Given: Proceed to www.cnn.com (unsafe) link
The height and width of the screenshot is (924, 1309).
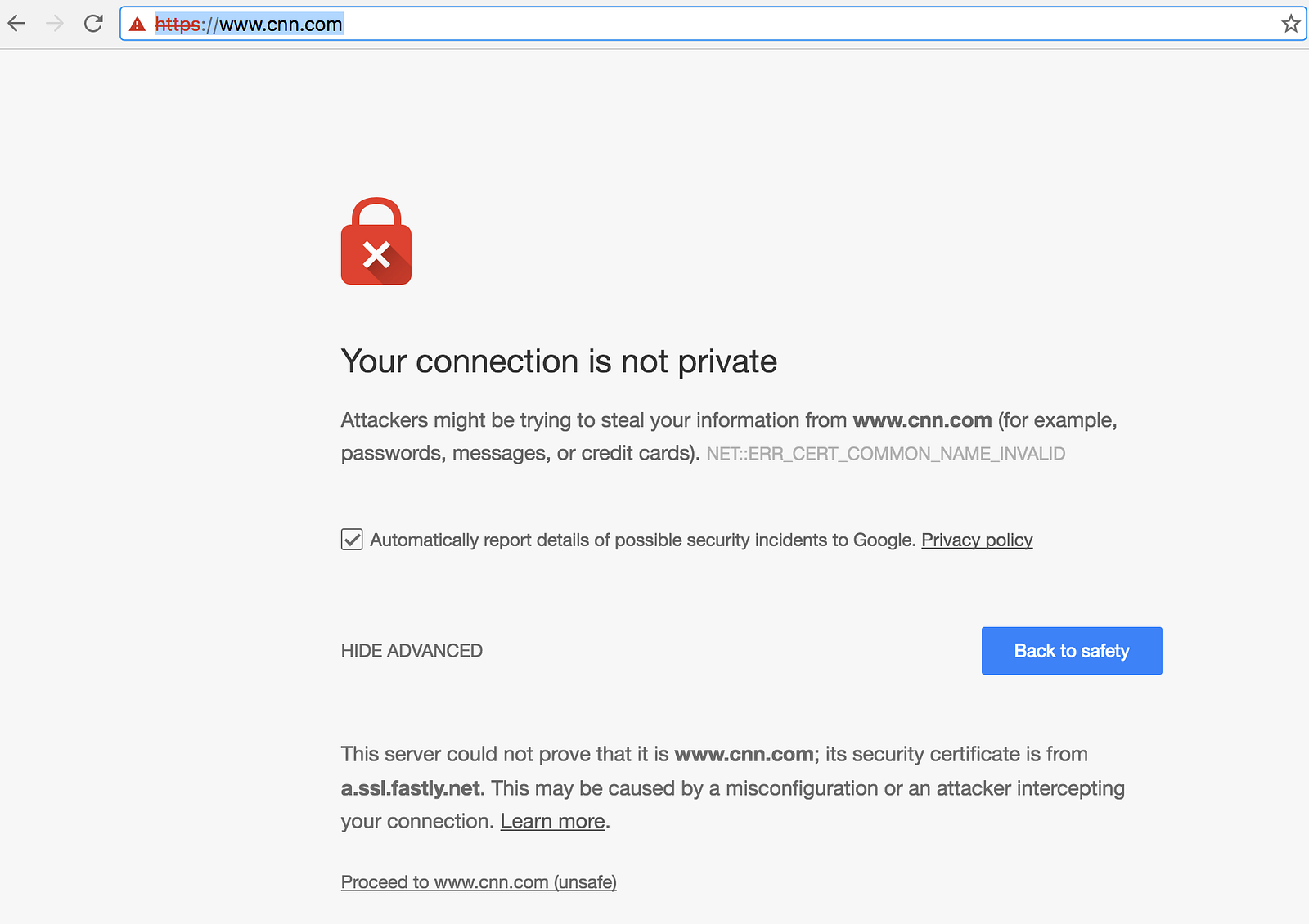Looking at the screenshot, I should click(x=479, y=882).
